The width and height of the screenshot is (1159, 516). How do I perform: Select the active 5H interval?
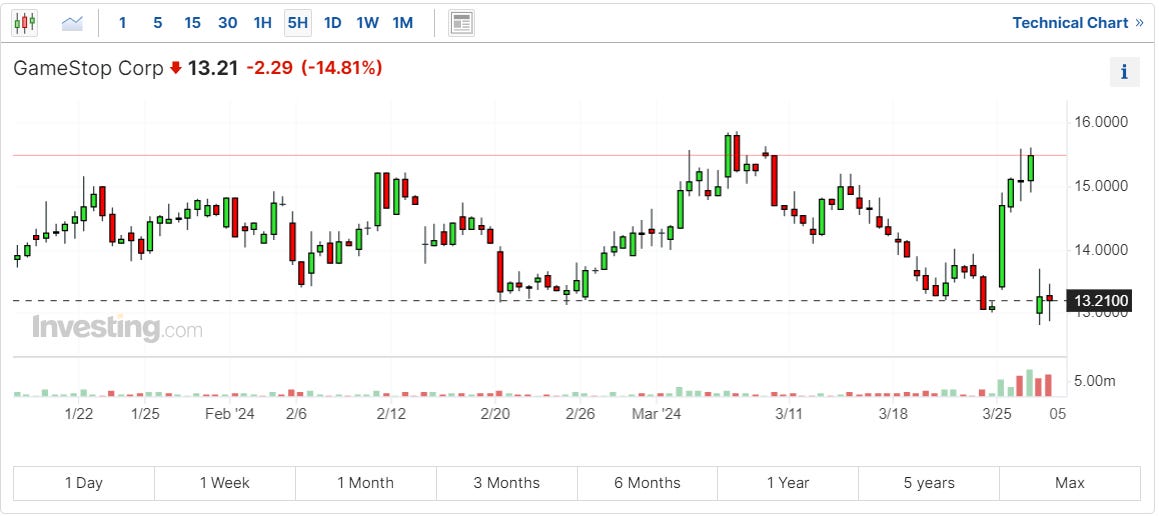pyautogui.click(x=297, y=23)
